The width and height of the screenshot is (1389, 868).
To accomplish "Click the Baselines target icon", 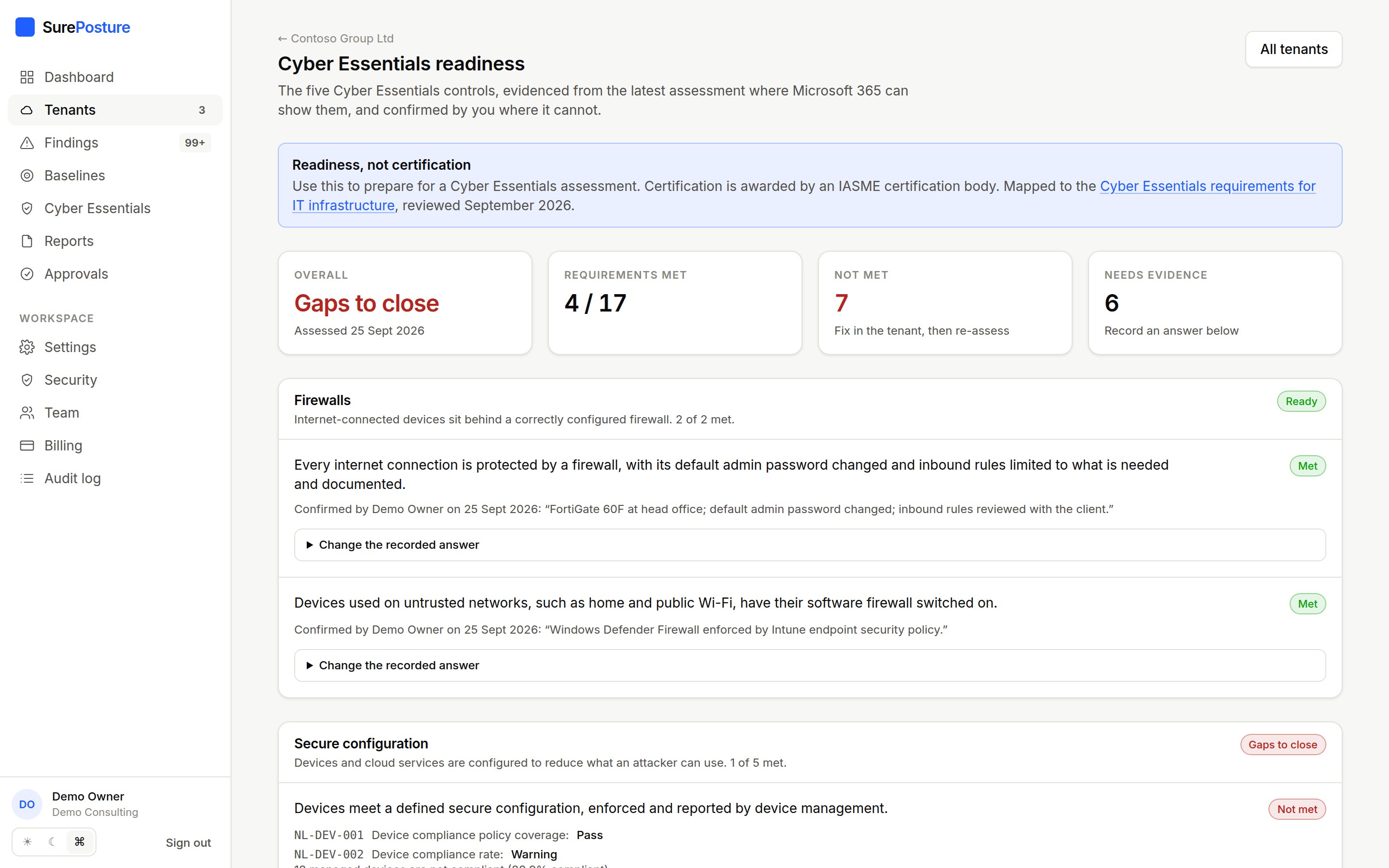I will pos(27,175).
